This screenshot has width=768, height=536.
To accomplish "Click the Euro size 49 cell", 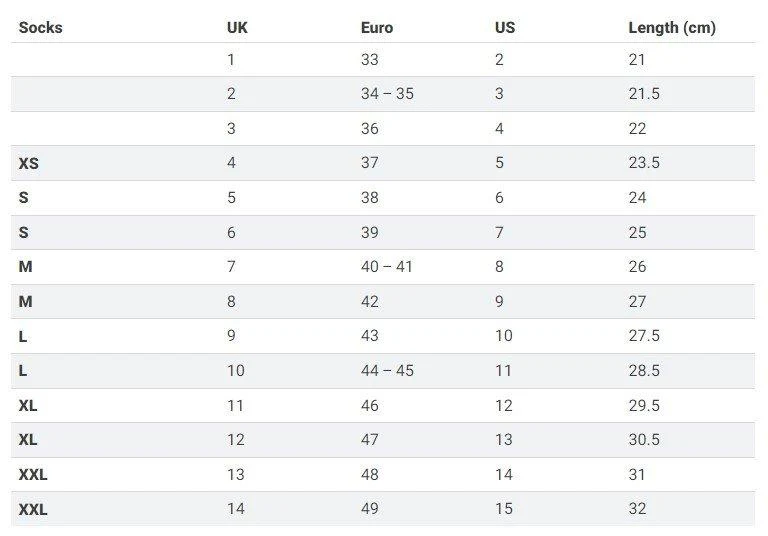I will pyautogui.click(x=370, y=509).
